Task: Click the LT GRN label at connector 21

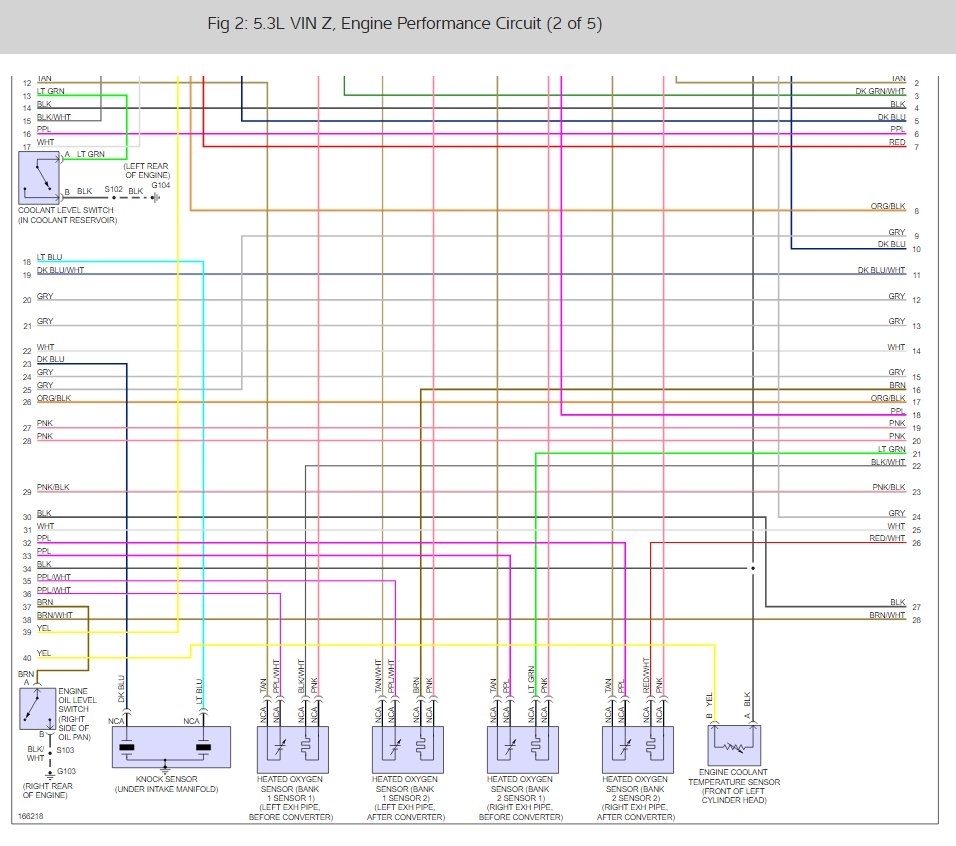Action: tap(891, 449)
